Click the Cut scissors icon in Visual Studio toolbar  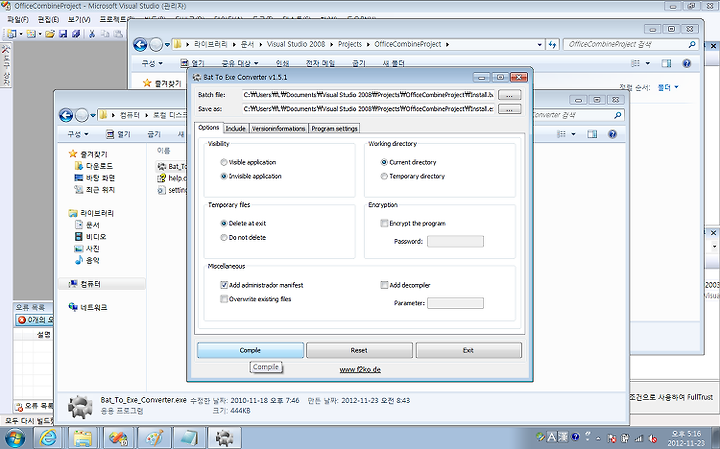[x=92, y=34]
